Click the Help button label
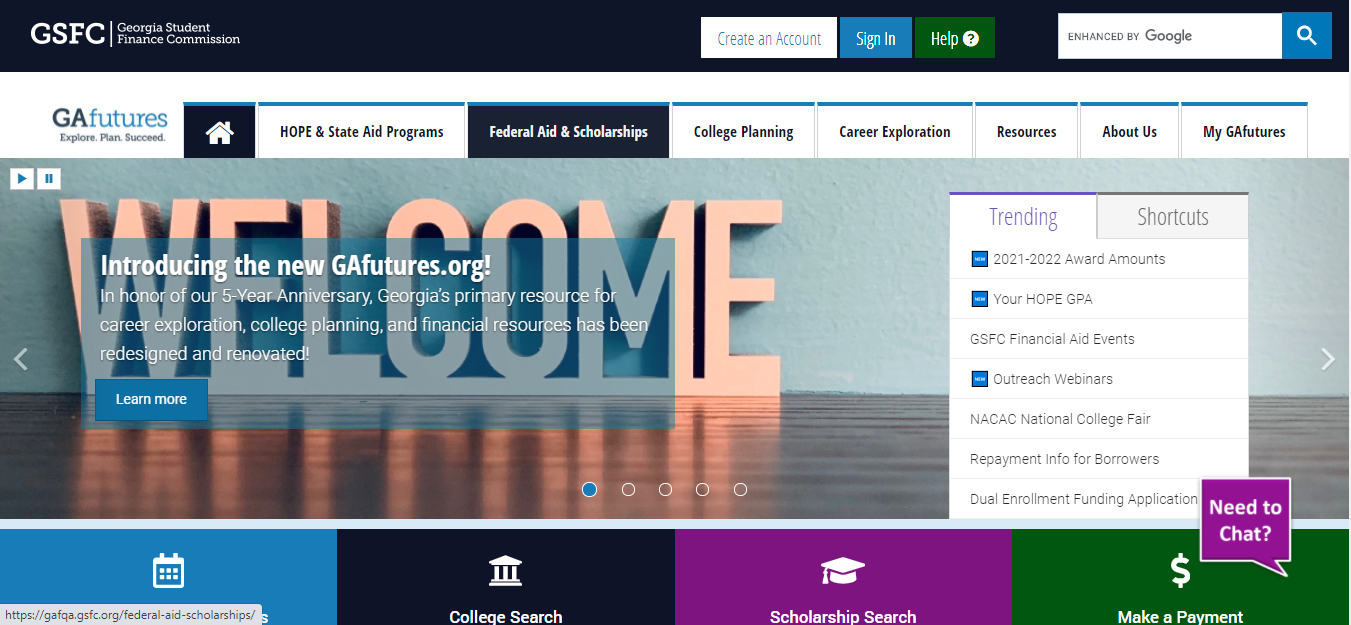The image size is (1351, 625). (944, 39)
